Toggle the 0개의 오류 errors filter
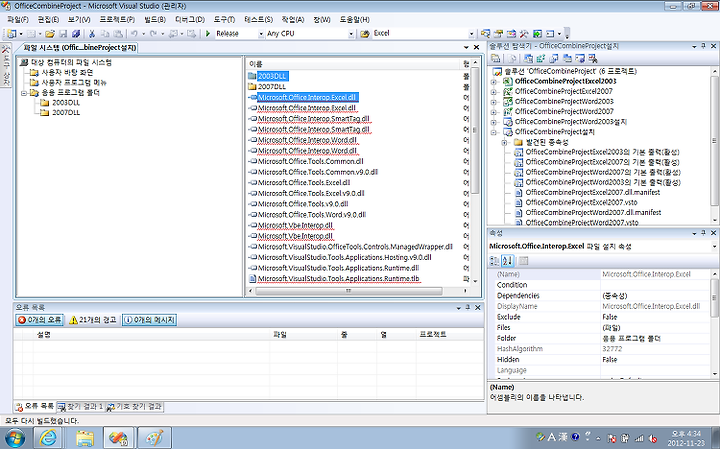720x449 pixels. (x=39, y=320)
